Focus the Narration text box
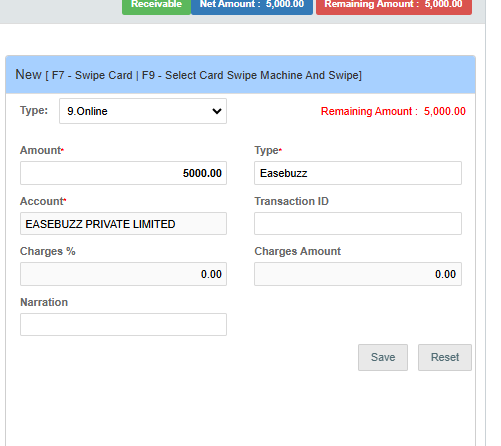Image resolution: width=501 pixels, height=446 pixels. [x=123, y=324]
